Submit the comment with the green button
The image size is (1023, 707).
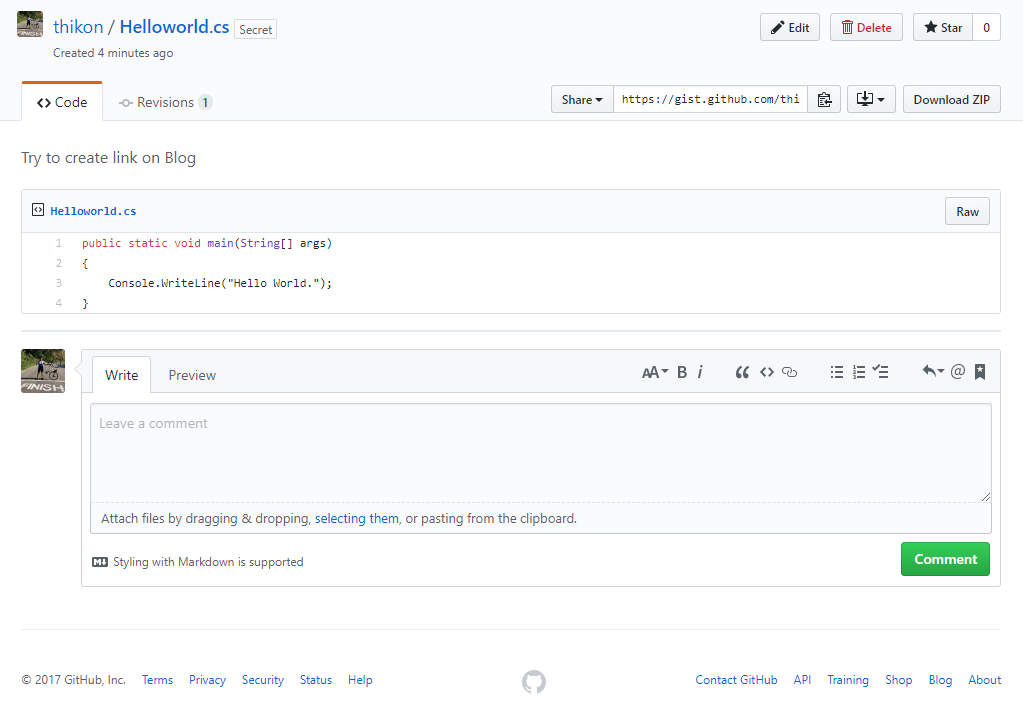(x=944, y=559)
